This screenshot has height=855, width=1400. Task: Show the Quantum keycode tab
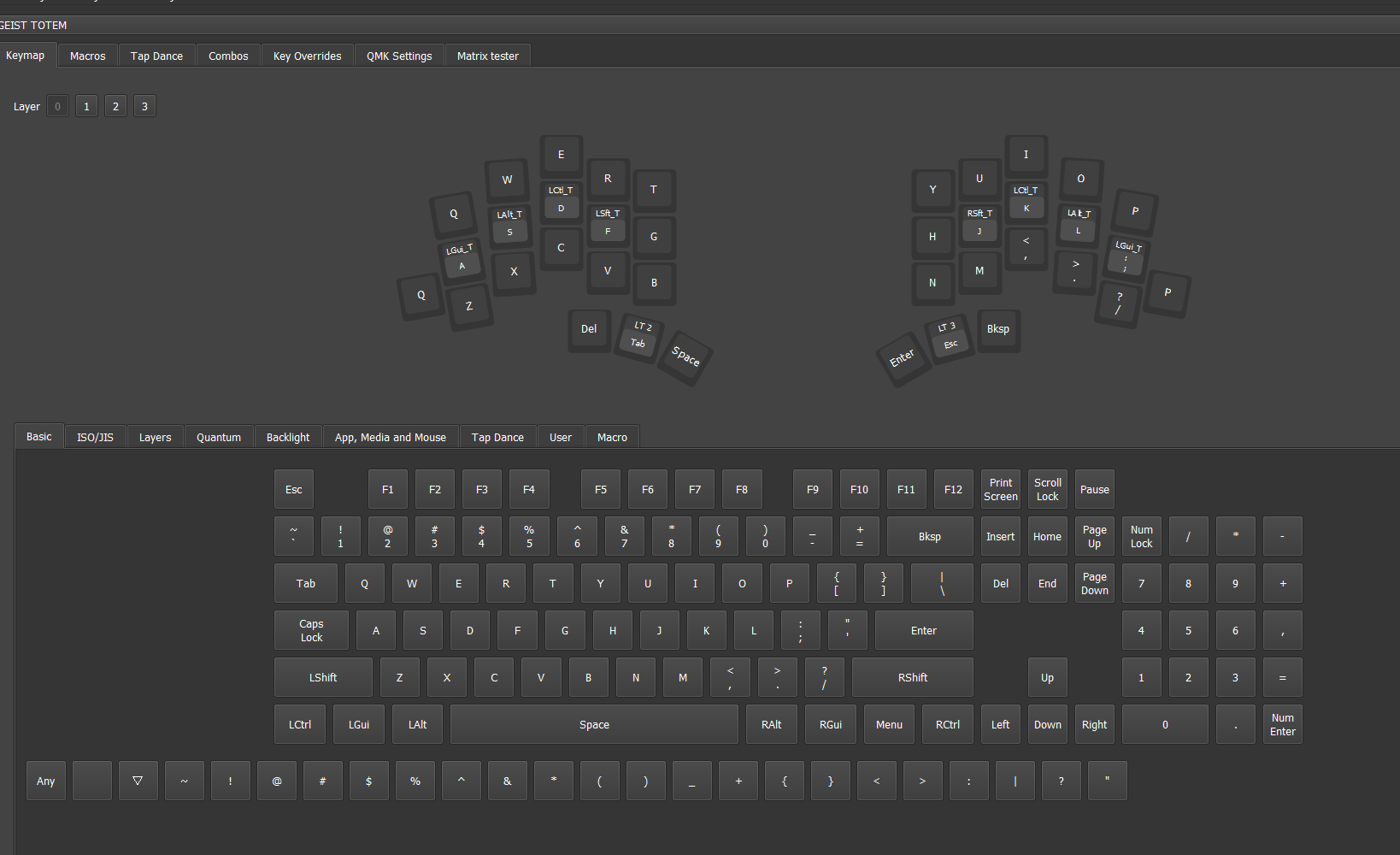[219, 437]
